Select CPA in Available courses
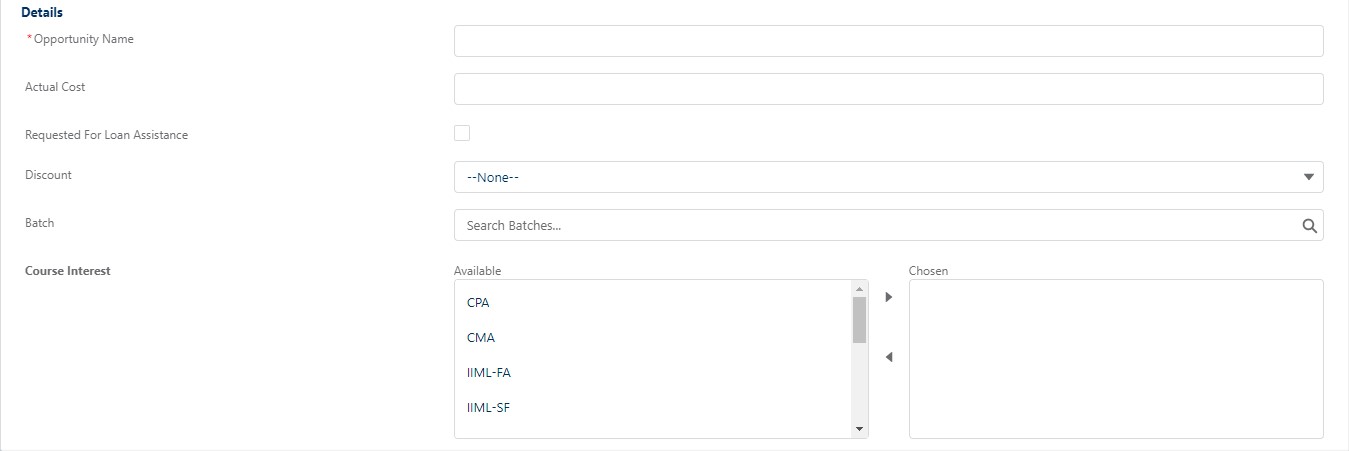This screenshot has height=451, width=1349. pyautogui.click(x=478, y=302)
